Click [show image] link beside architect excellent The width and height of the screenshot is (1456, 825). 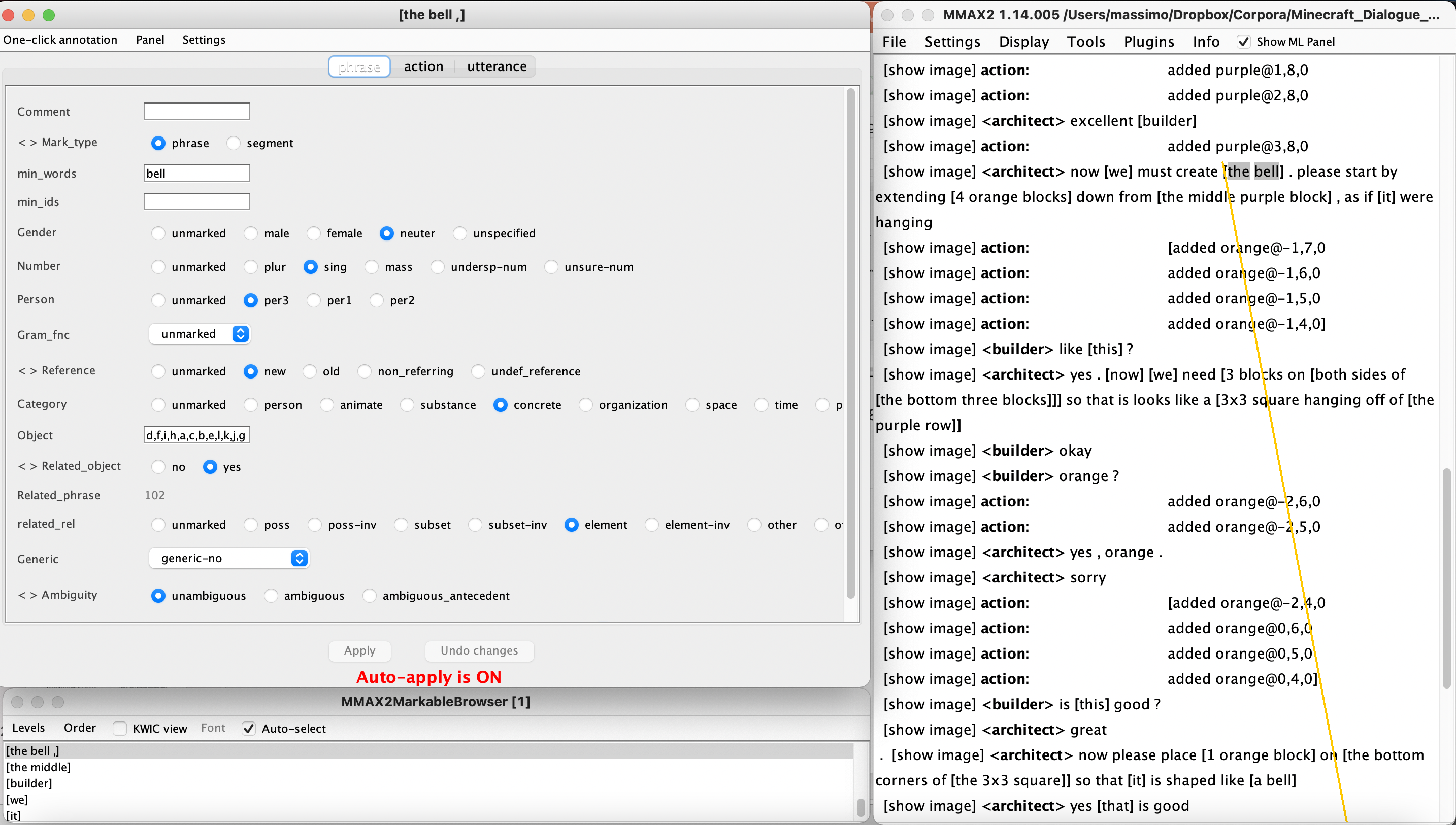click(929, 121)
